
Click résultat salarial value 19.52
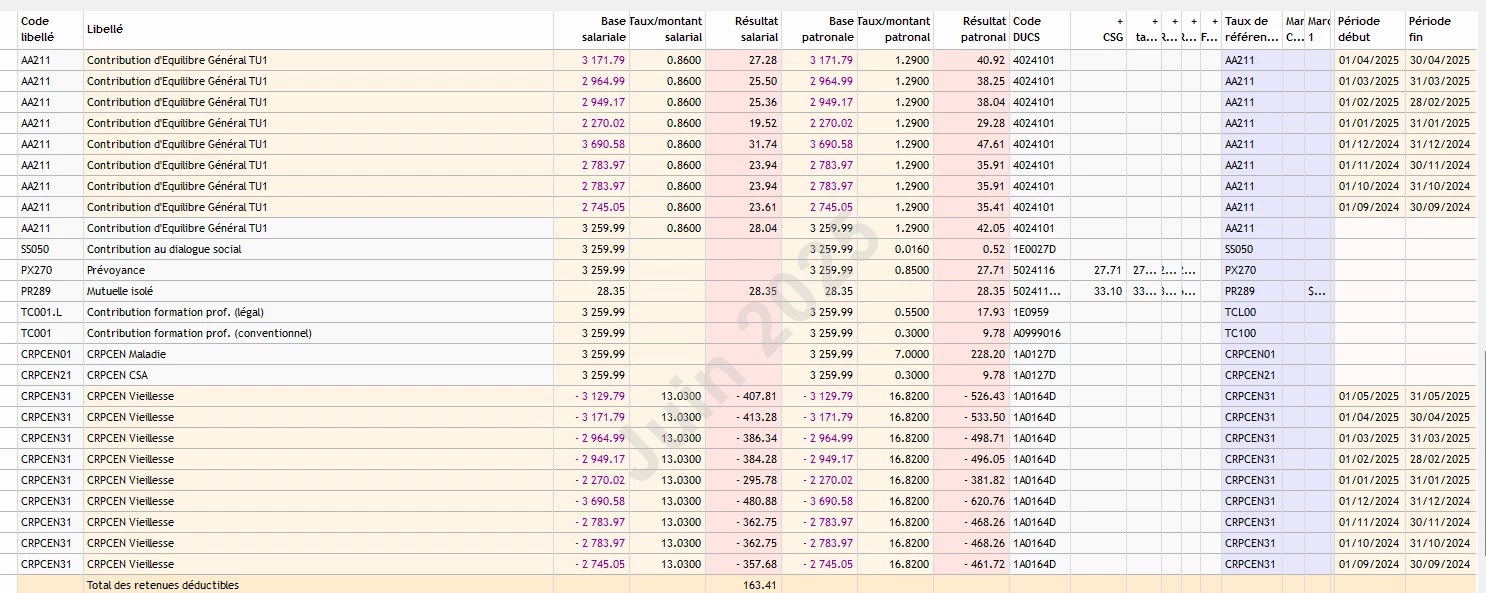coord(763,123)
